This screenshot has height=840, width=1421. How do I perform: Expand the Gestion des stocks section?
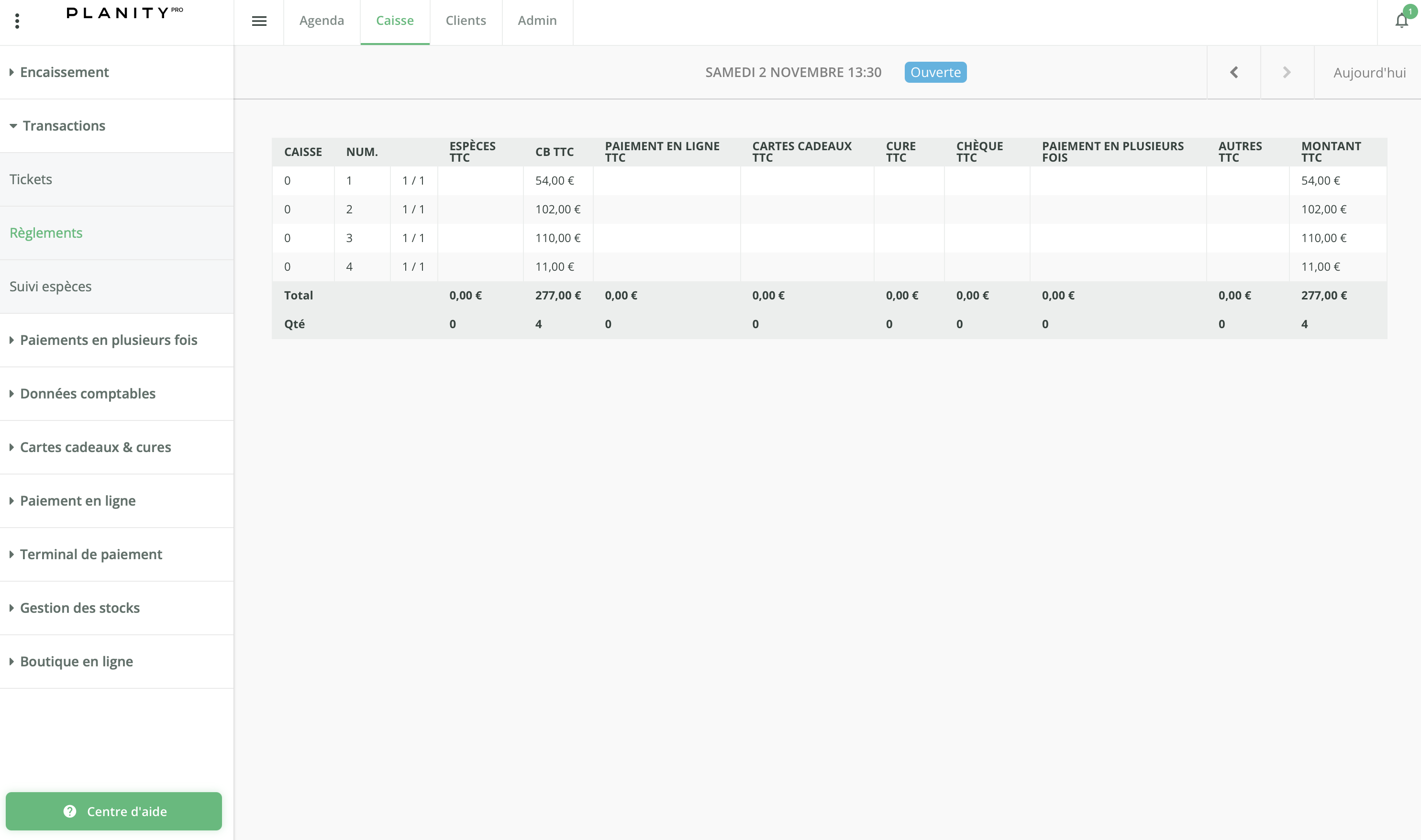pos(79,608)
